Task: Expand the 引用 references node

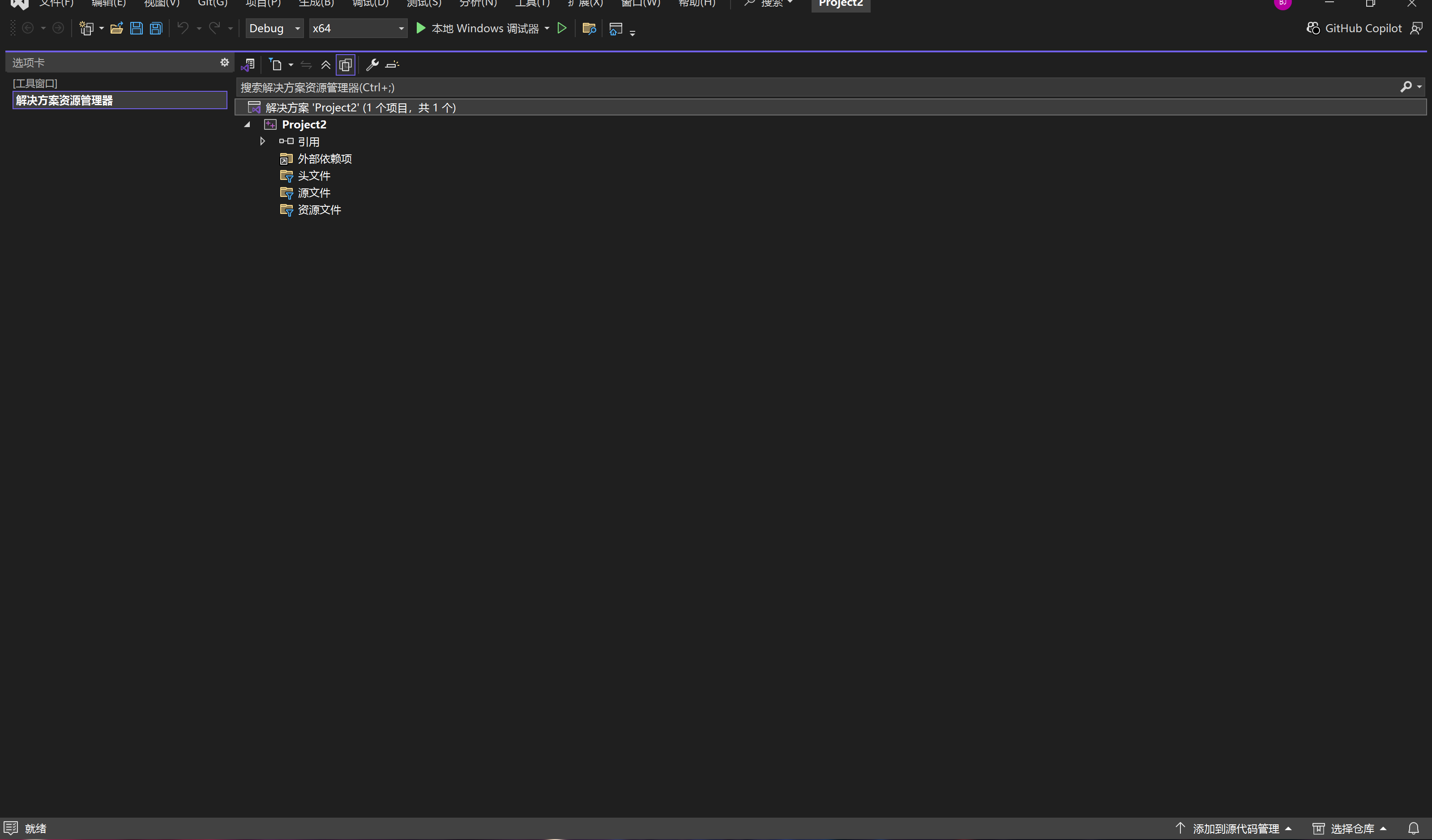Action: [x=262, y=141]
